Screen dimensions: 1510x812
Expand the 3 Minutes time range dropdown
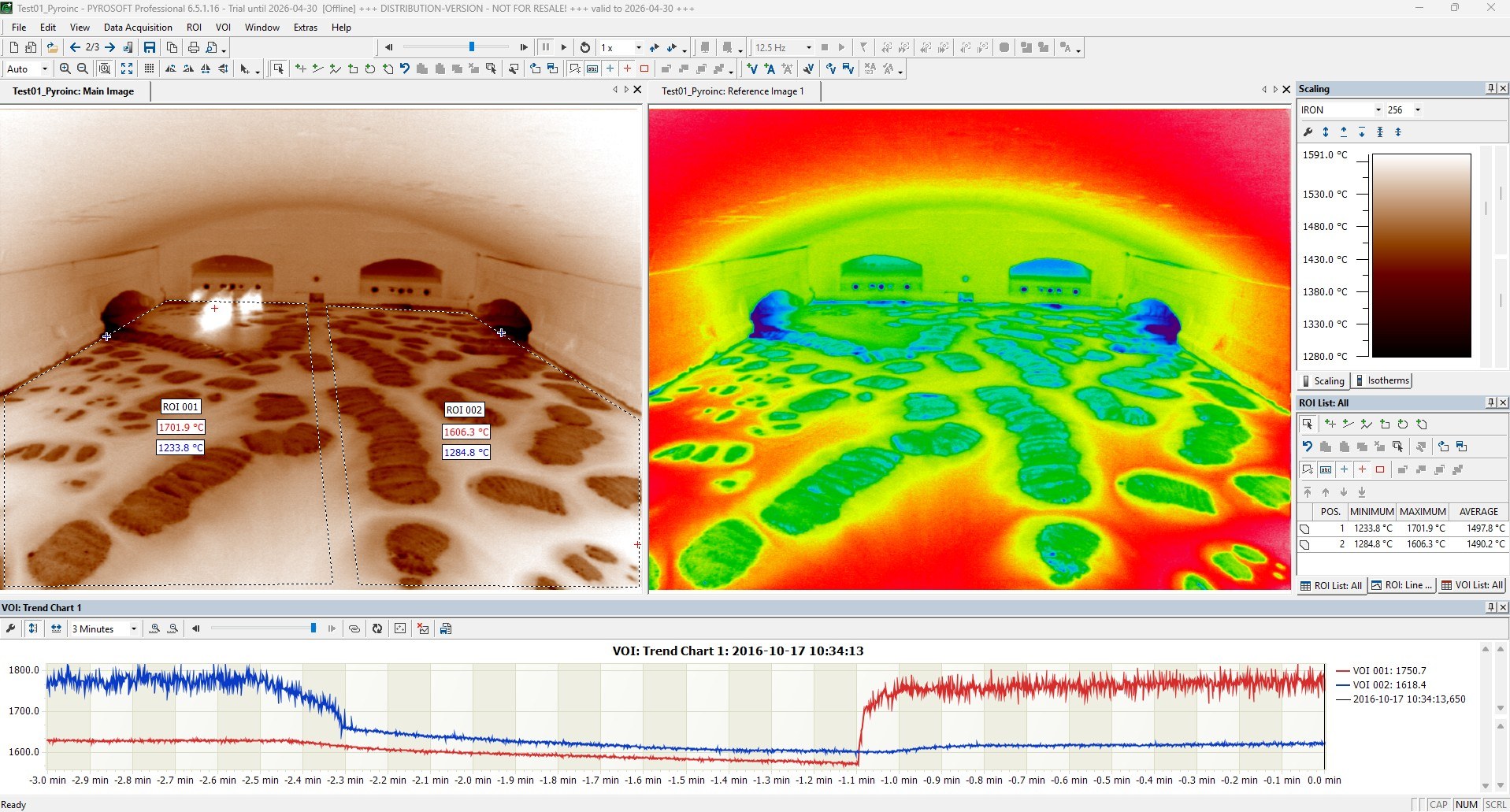pyautogui.click(x=133, y=628)
